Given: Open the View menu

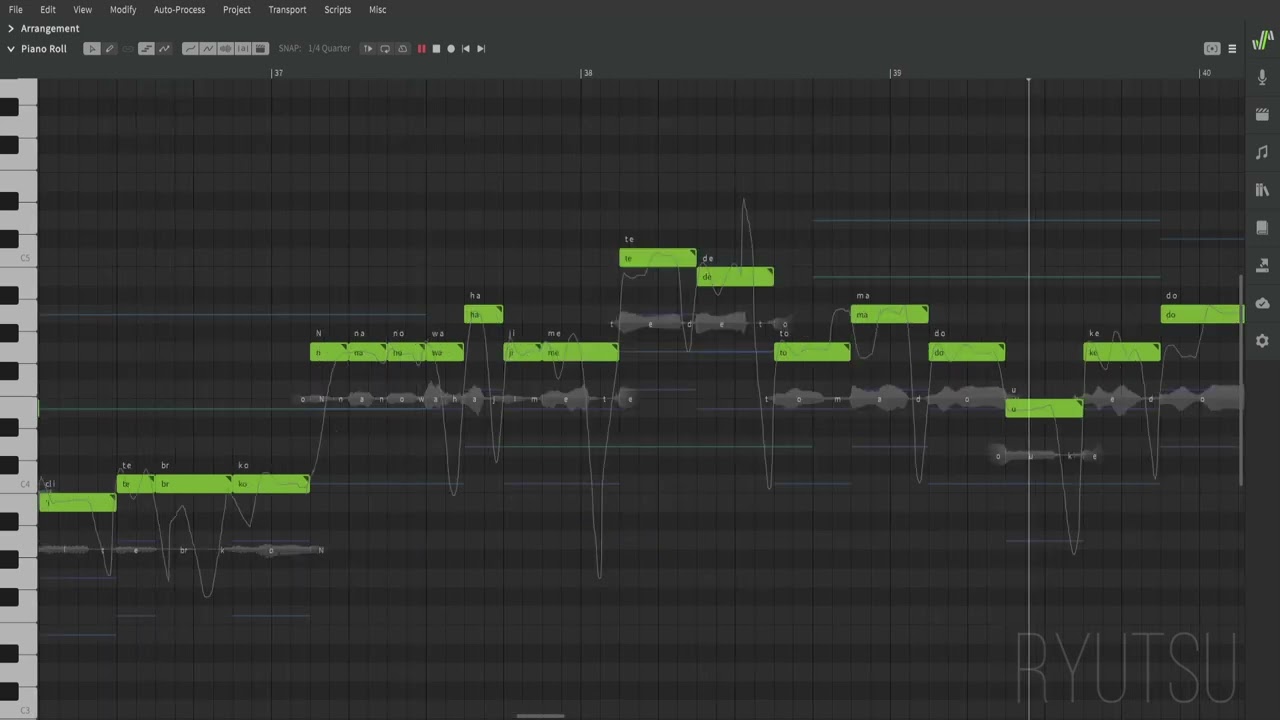Looking at the screenshot, I should pyautogui.click(x=83, y=9).
